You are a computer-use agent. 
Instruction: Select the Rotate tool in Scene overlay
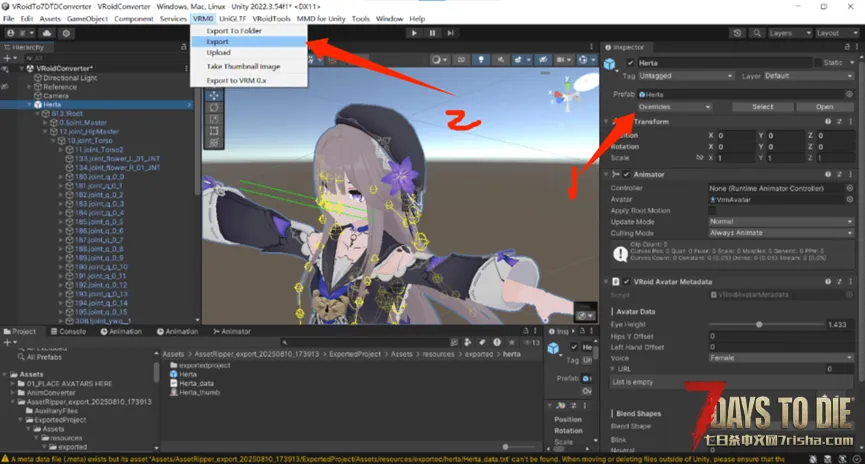click(x=214, y=108)
